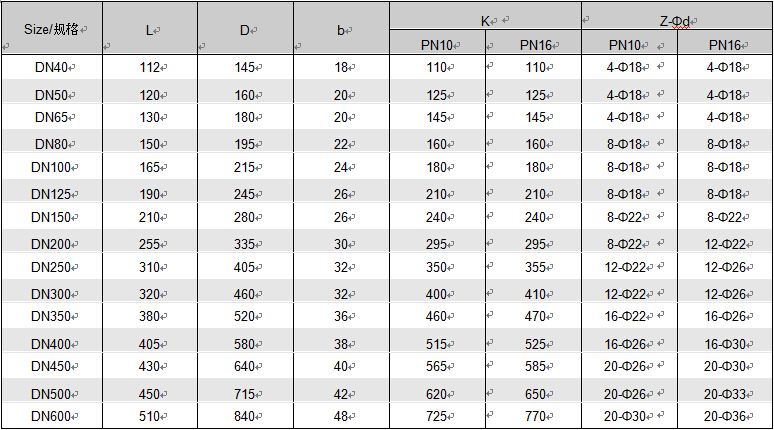Click the L value 255 cell
Screen dimensions: 774x430
coord(150,243)
